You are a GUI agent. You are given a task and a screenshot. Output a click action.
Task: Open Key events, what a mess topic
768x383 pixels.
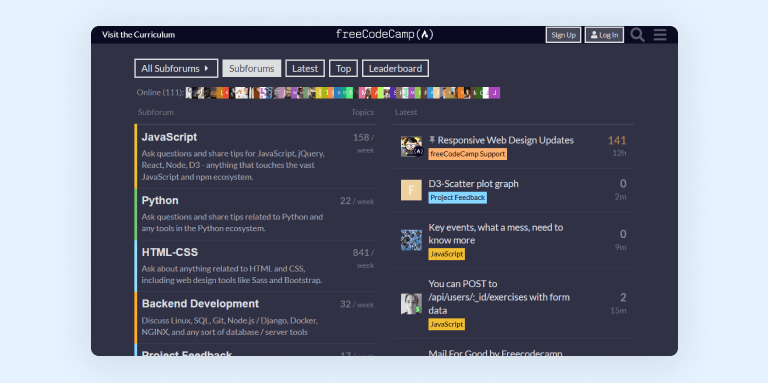pyautogui.click(x=496, y=234)
